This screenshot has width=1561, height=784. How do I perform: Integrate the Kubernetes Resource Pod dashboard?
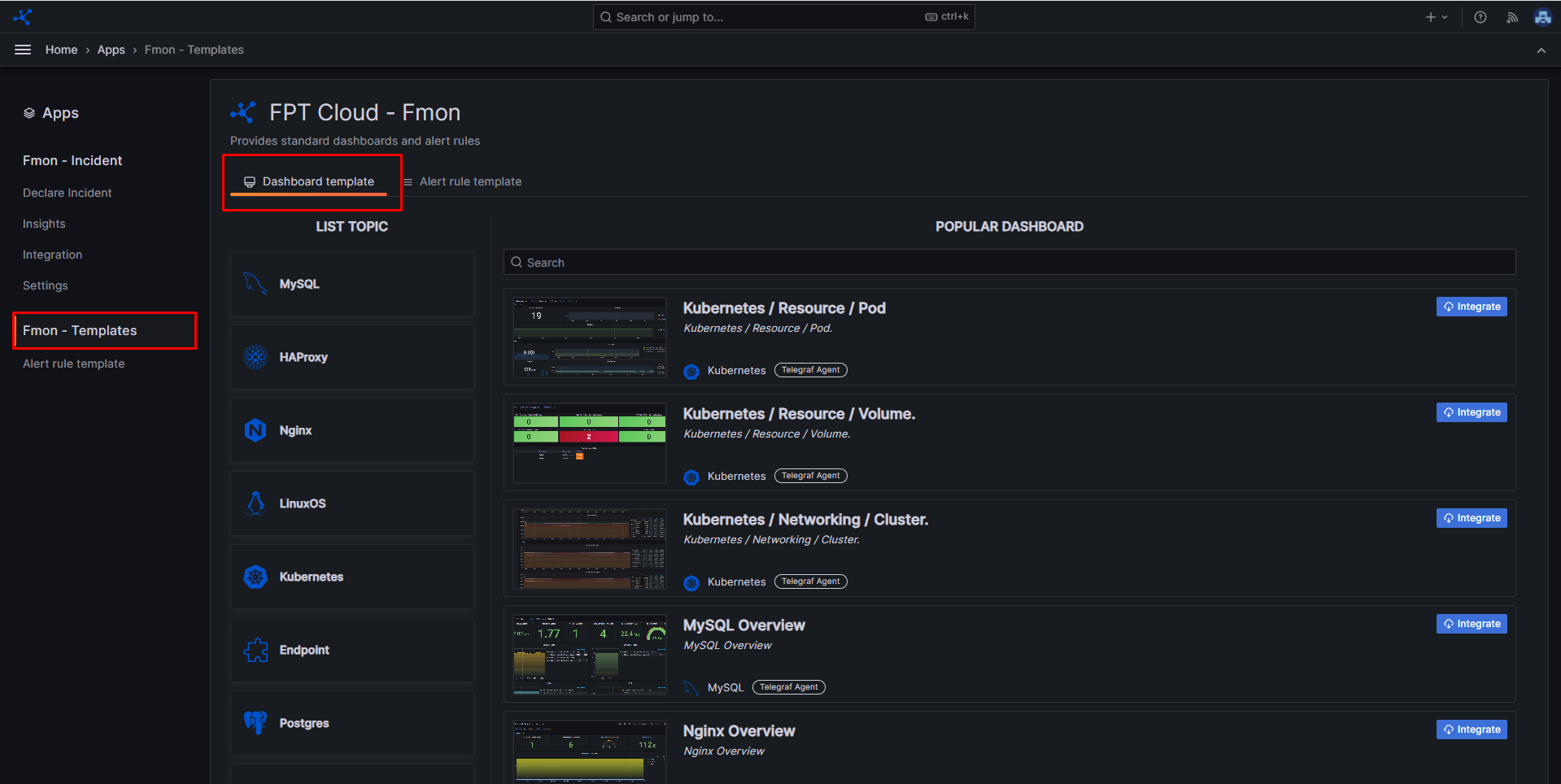pyautogui.click(x=1471, y=307)
